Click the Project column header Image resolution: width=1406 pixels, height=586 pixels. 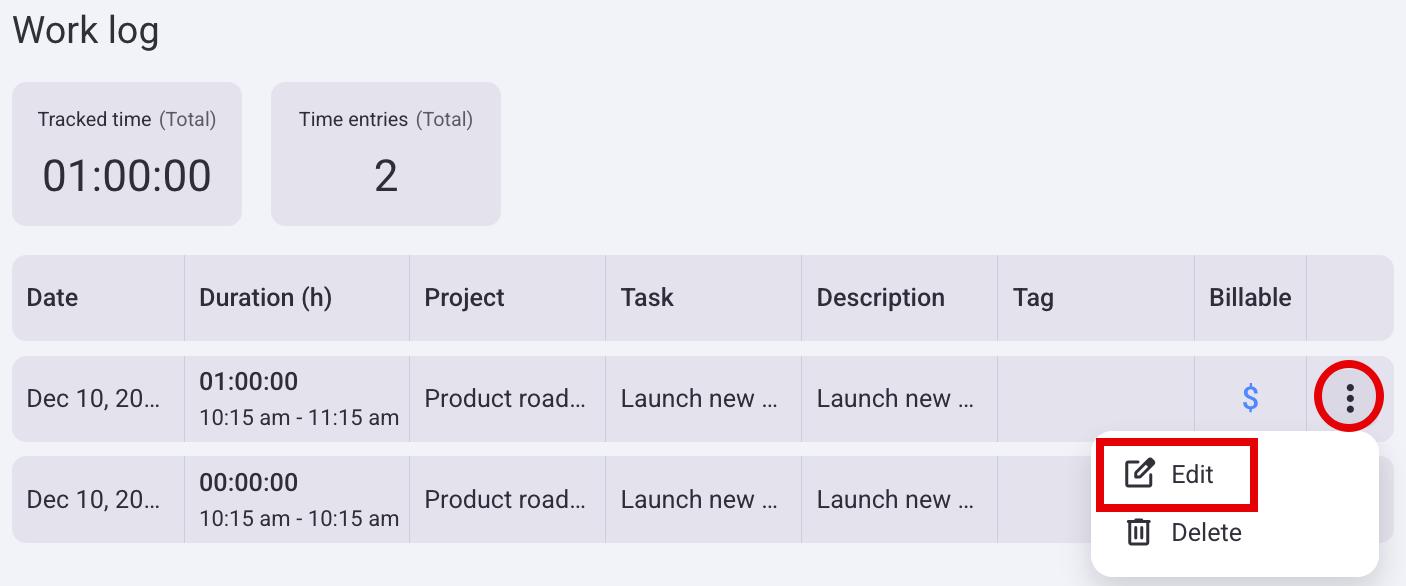pos(464,298)
